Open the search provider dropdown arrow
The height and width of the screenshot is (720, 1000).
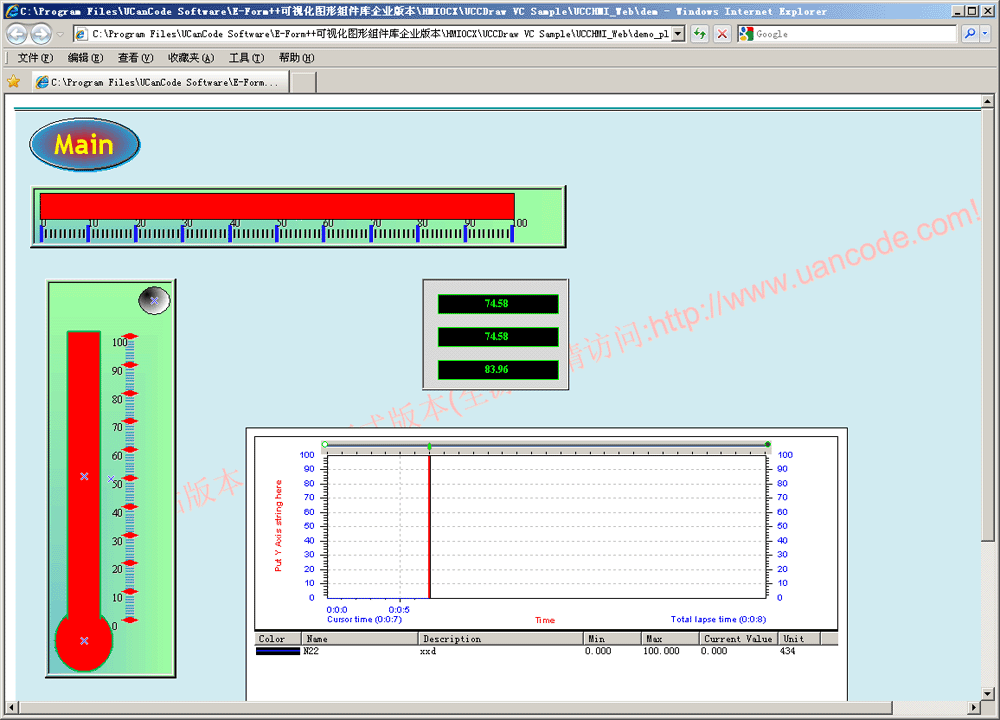point(985,33)
